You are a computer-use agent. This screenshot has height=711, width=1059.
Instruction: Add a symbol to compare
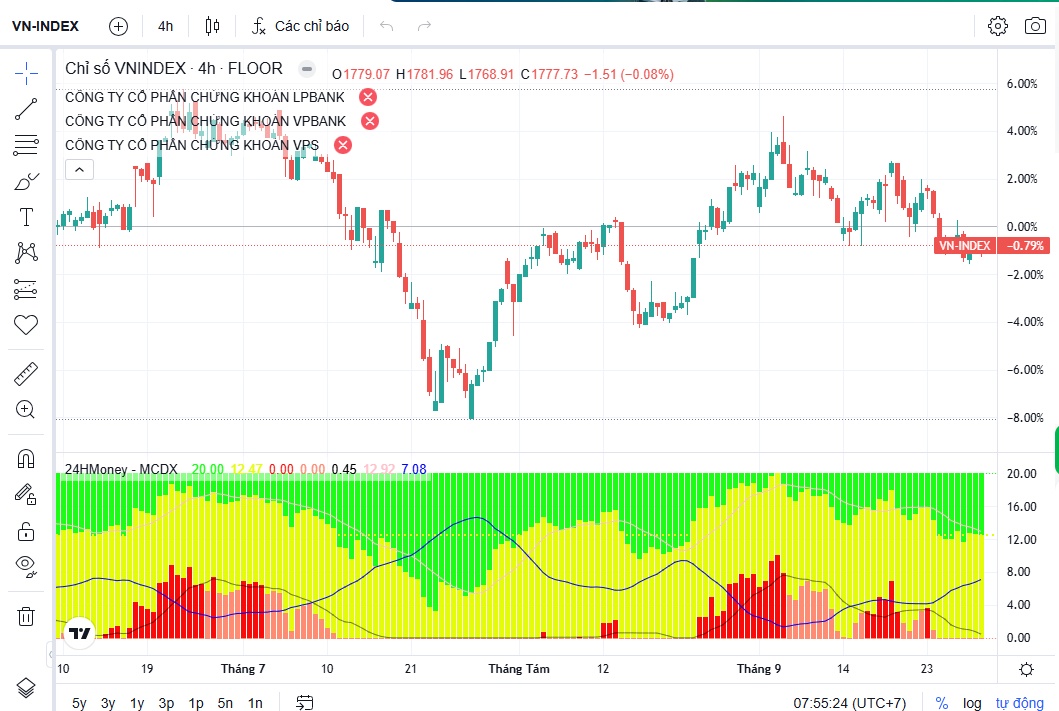118,26
